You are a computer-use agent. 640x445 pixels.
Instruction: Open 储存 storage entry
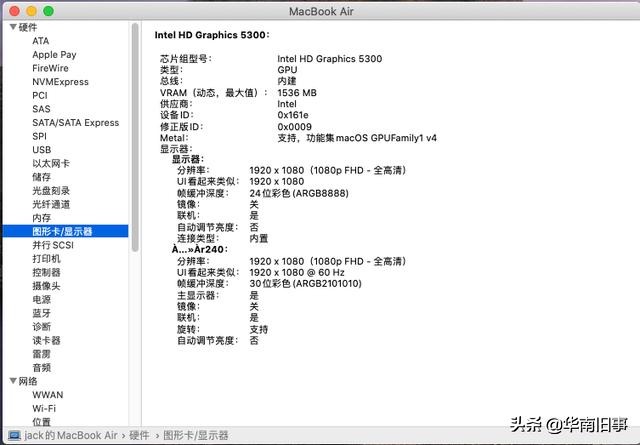pos(42,177)
